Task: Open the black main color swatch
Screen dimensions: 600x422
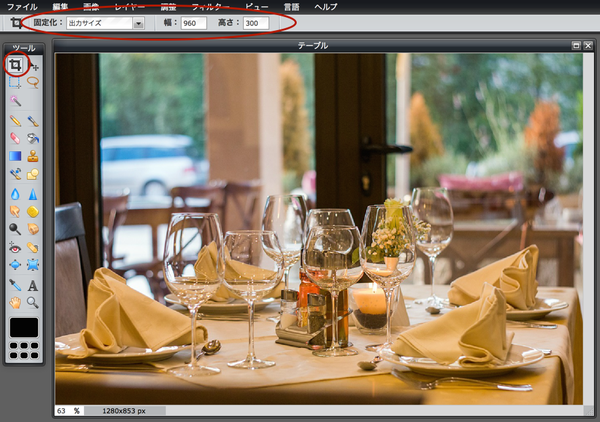Action: (24, 327)
